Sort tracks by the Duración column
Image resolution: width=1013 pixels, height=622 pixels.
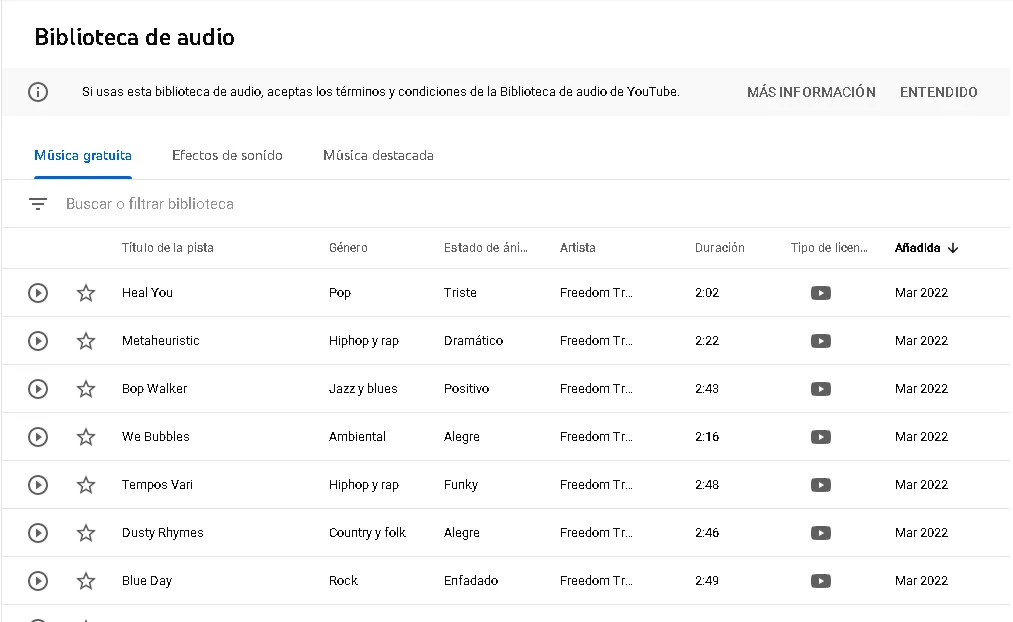click(719, 247)
